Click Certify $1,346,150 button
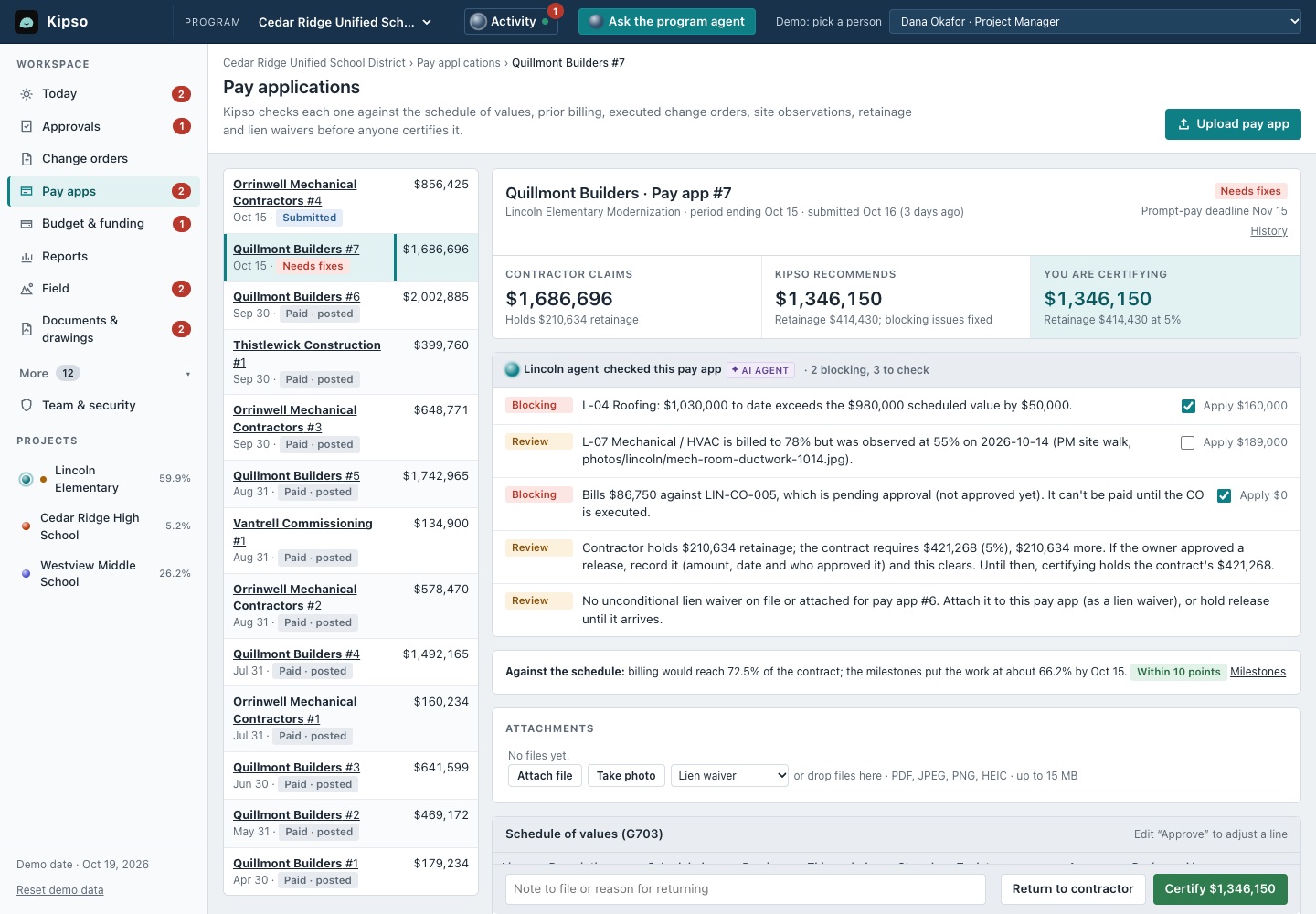 pyautogui.click(x=1220, y=889)
